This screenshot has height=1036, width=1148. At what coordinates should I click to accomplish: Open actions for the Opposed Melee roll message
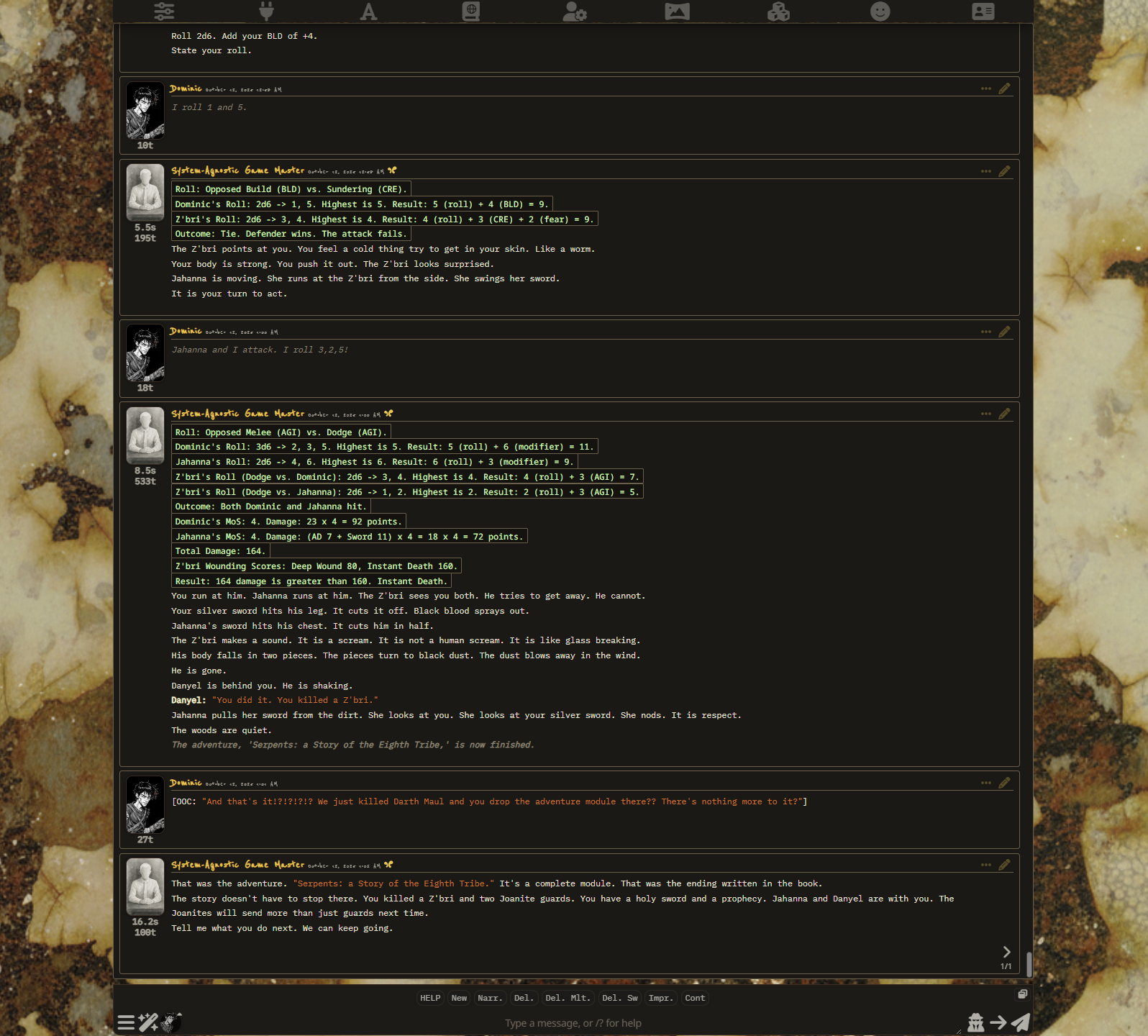point(986,414)
